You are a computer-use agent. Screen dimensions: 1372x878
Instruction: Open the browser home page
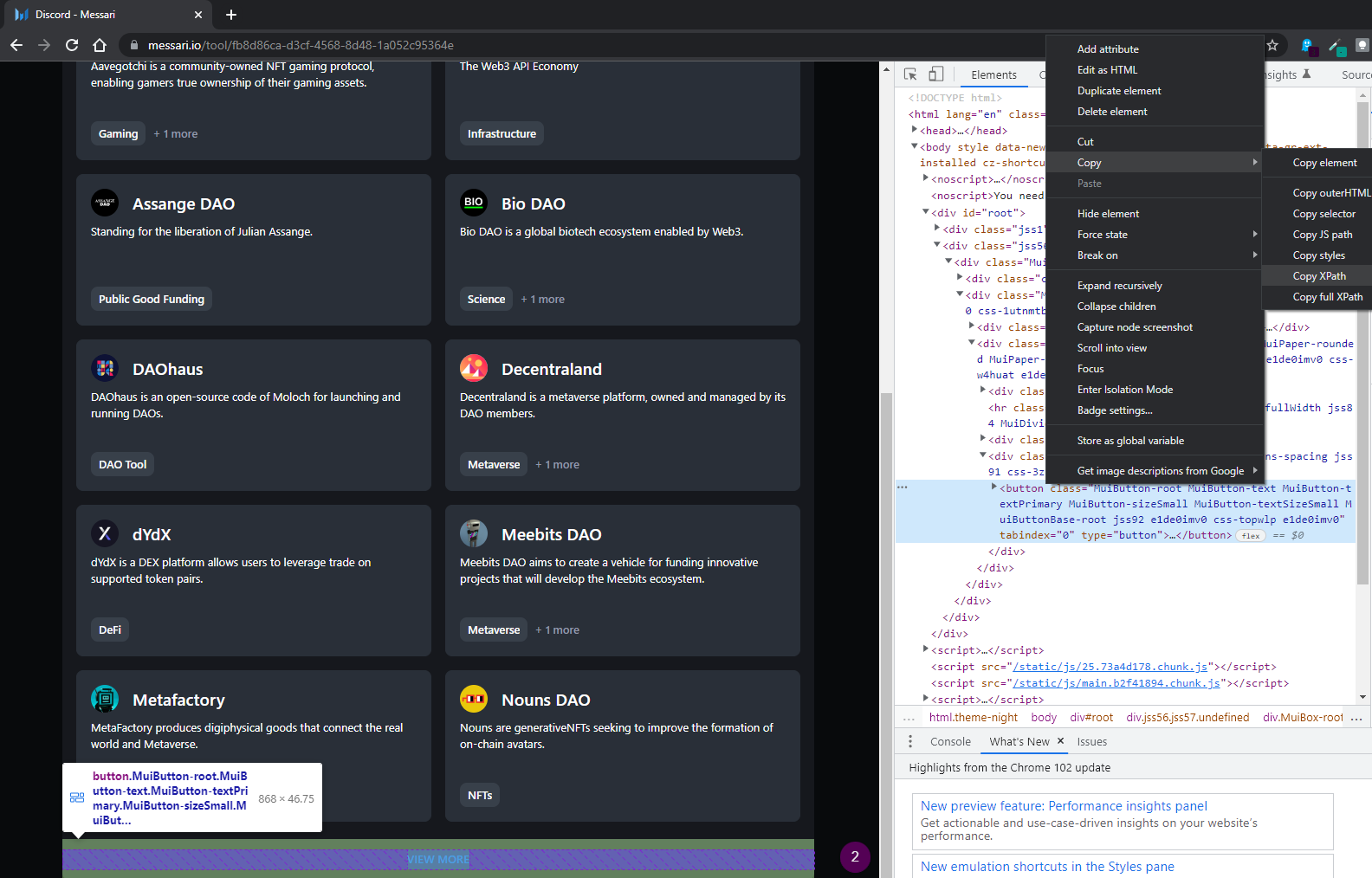pyautogui.click(x=100, y=45)
